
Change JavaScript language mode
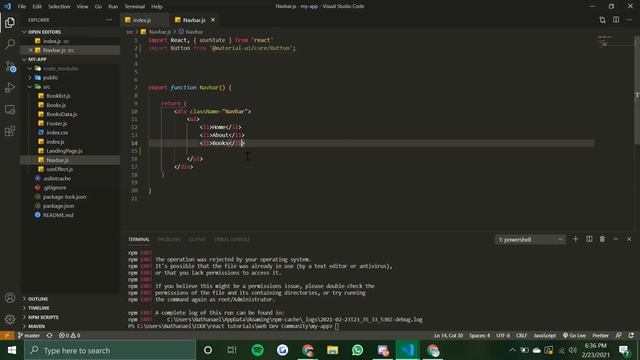click(544, 336)
